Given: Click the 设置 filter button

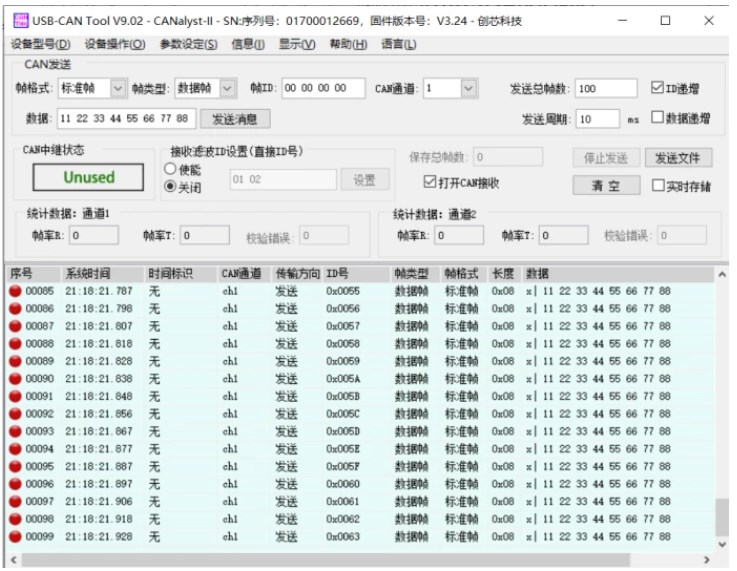Looking at the screenshot, I should (365, 180).
